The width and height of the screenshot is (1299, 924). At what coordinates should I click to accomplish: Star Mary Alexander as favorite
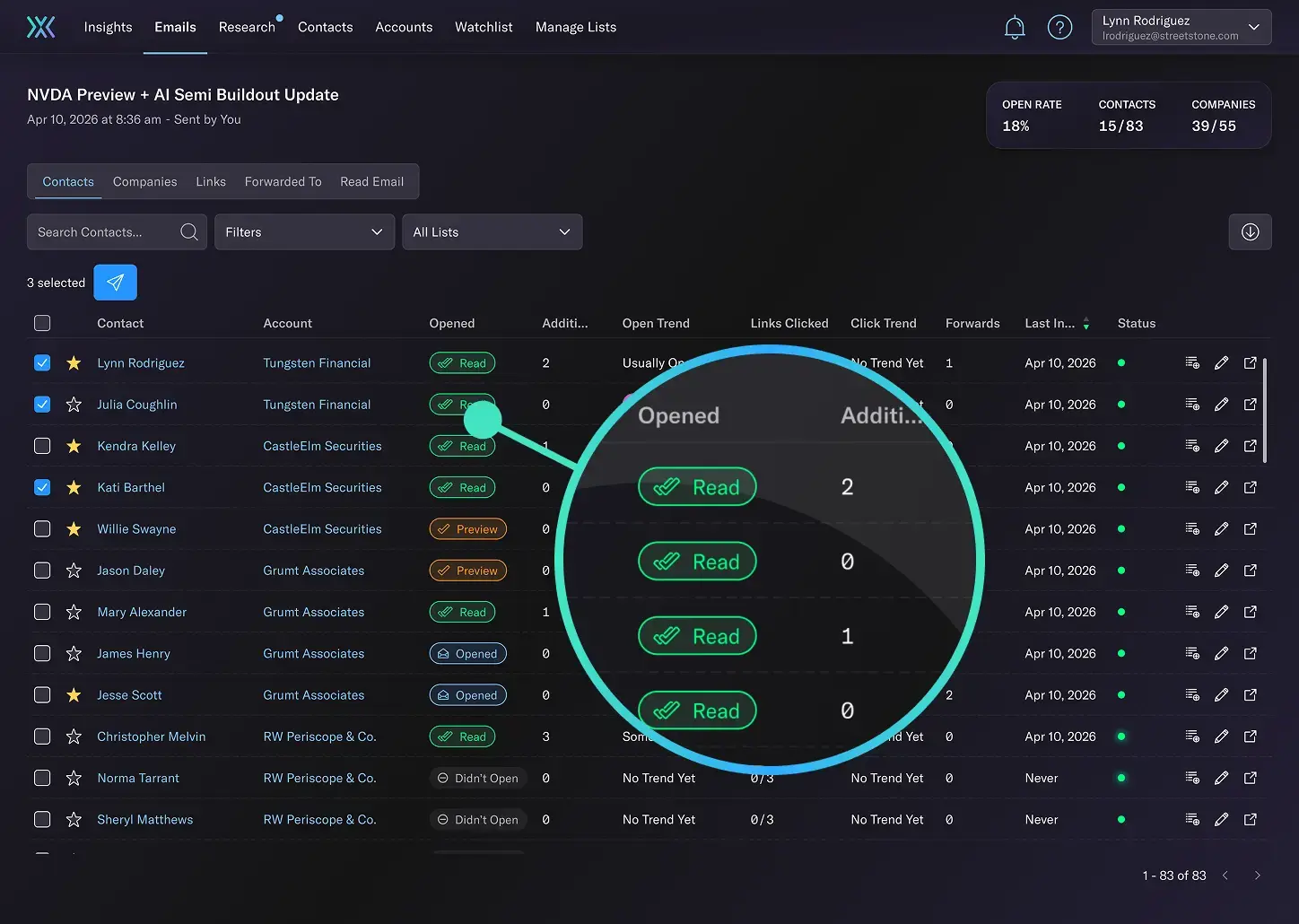(x=74, y=612)
